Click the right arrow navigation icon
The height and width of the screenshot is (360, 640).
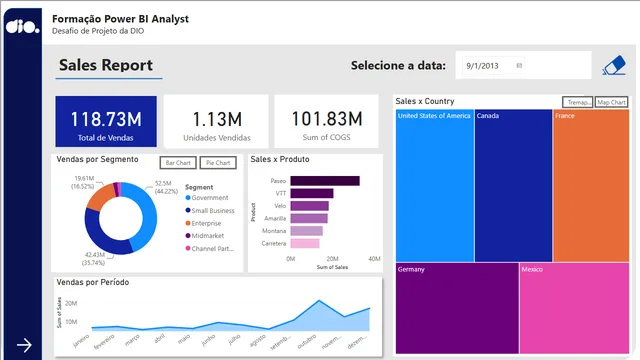24,345
